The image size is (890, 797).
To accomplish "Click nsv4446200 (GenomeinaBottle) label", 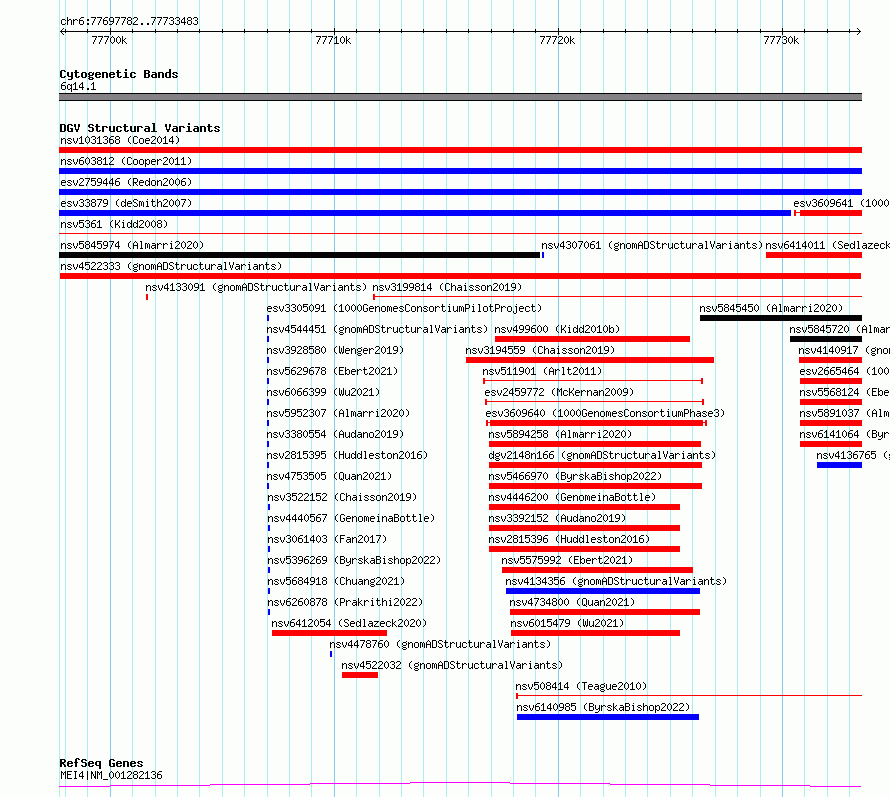I will [572, 497].
